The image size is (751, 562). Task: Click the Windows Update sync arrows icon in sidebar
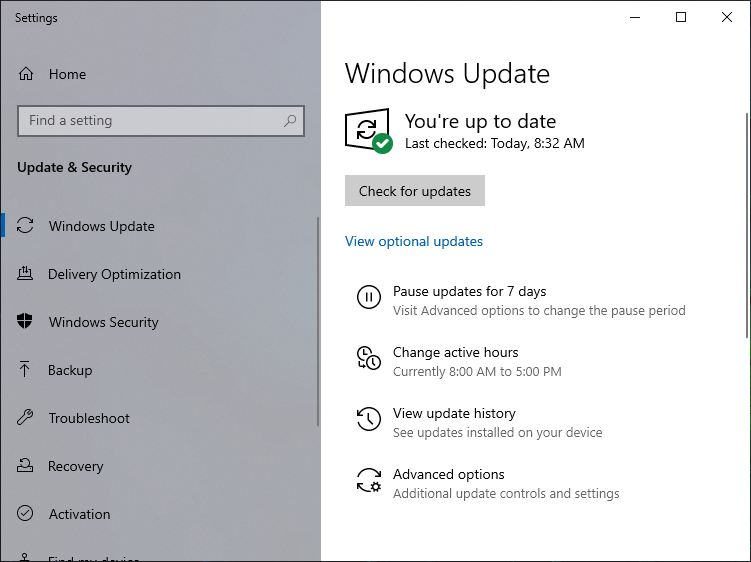pyautogui.click(x=25, y=226)
